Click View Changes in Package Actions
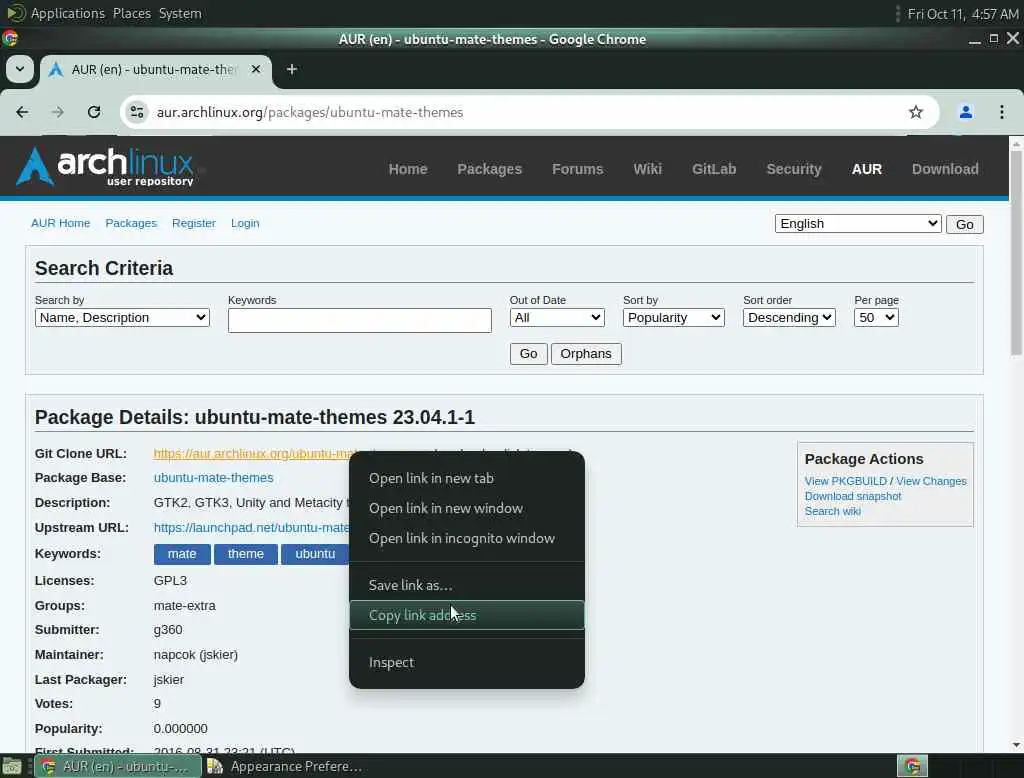The height and width of the screenshot is (778, 1024). click(931, 481)
